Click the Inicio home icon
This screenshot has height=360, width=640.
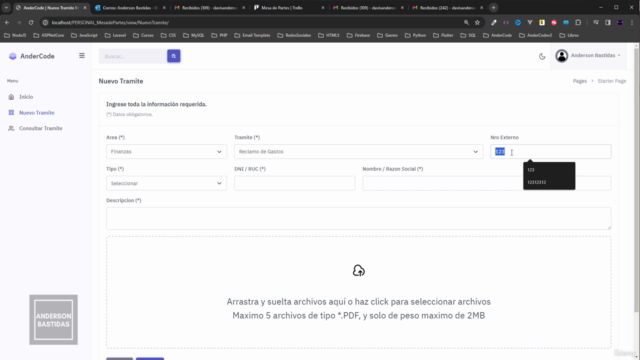[x=11, y=97]
